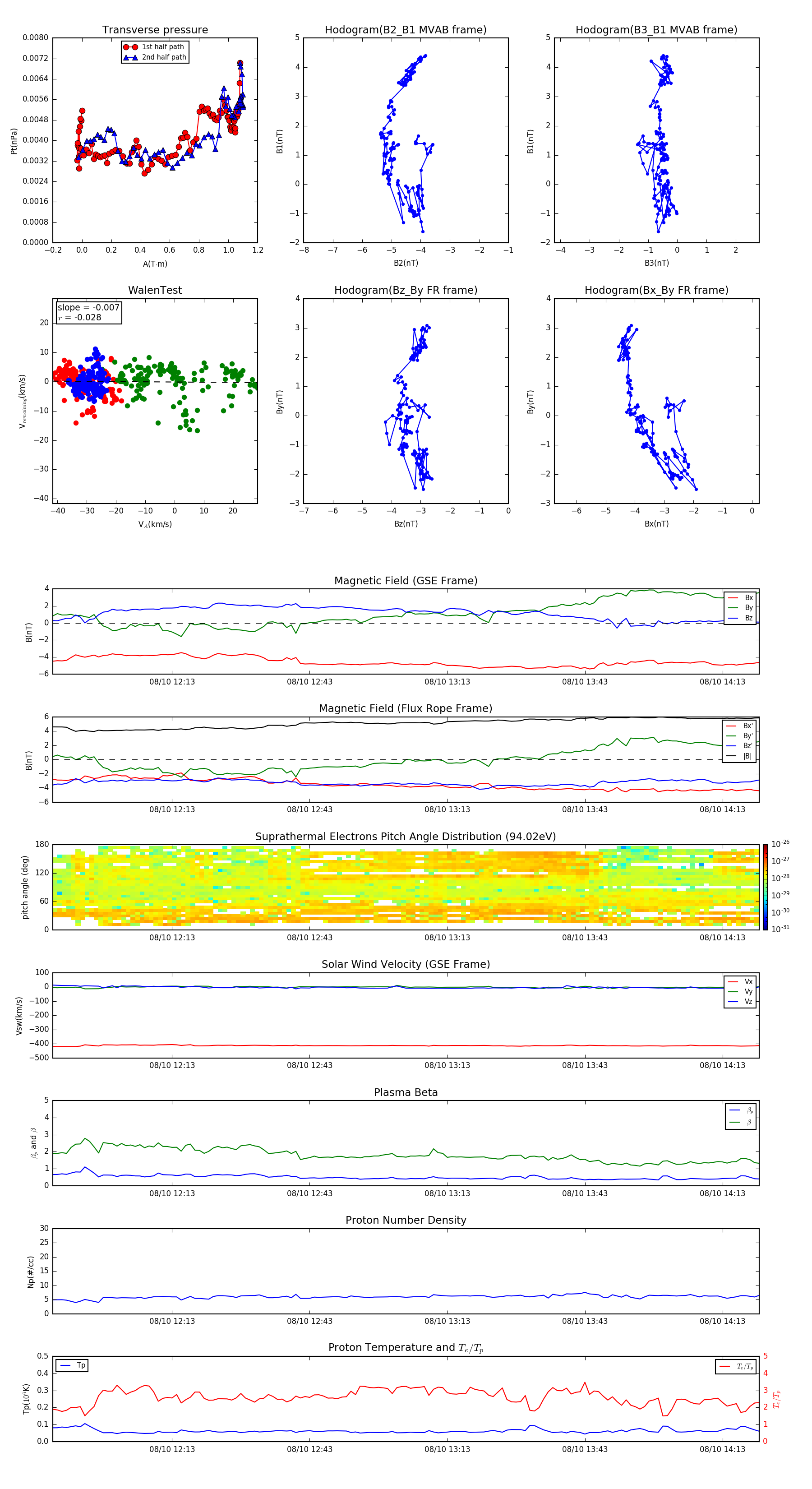This screenshot has width=812, height=1489.
Task: Click the 'WalenTest' plot title
Action: (x=155, y=290)
